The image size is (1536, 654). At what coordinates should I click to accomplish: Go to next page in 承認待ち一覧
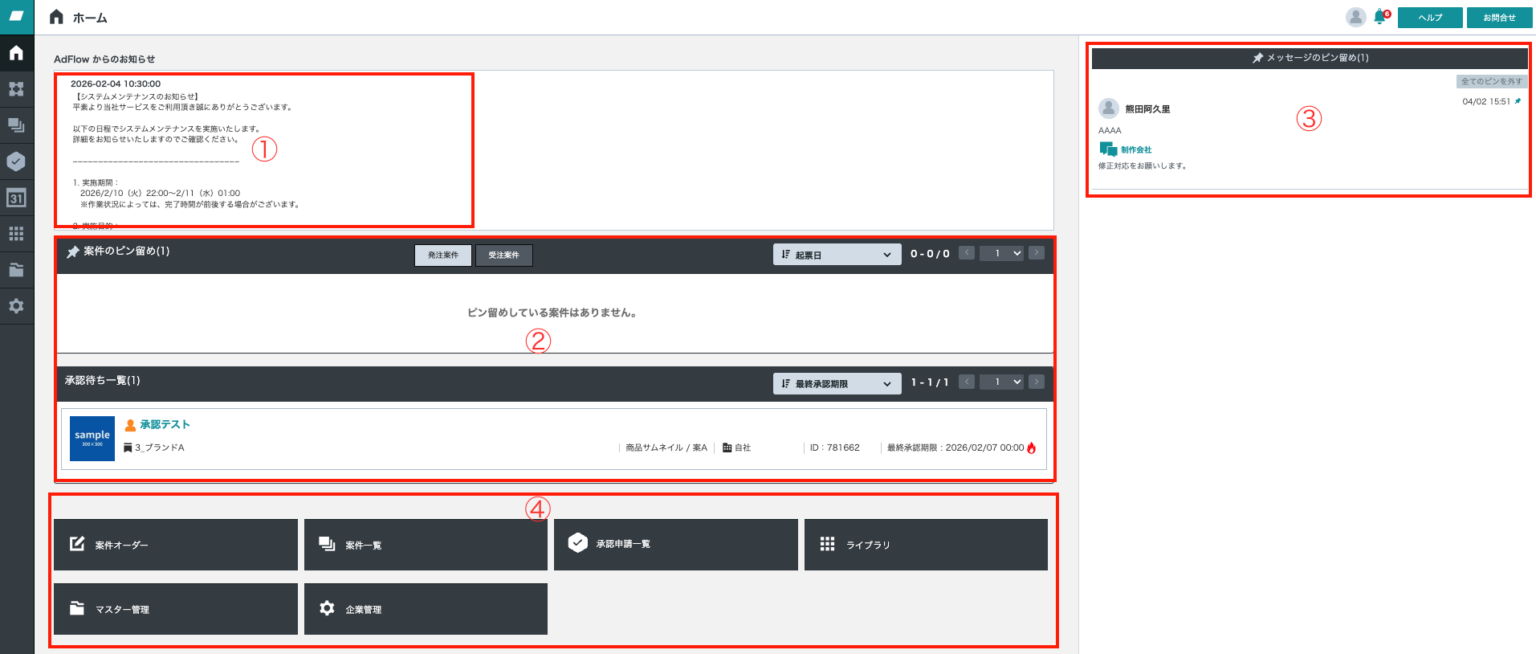tap(1037, 382)
